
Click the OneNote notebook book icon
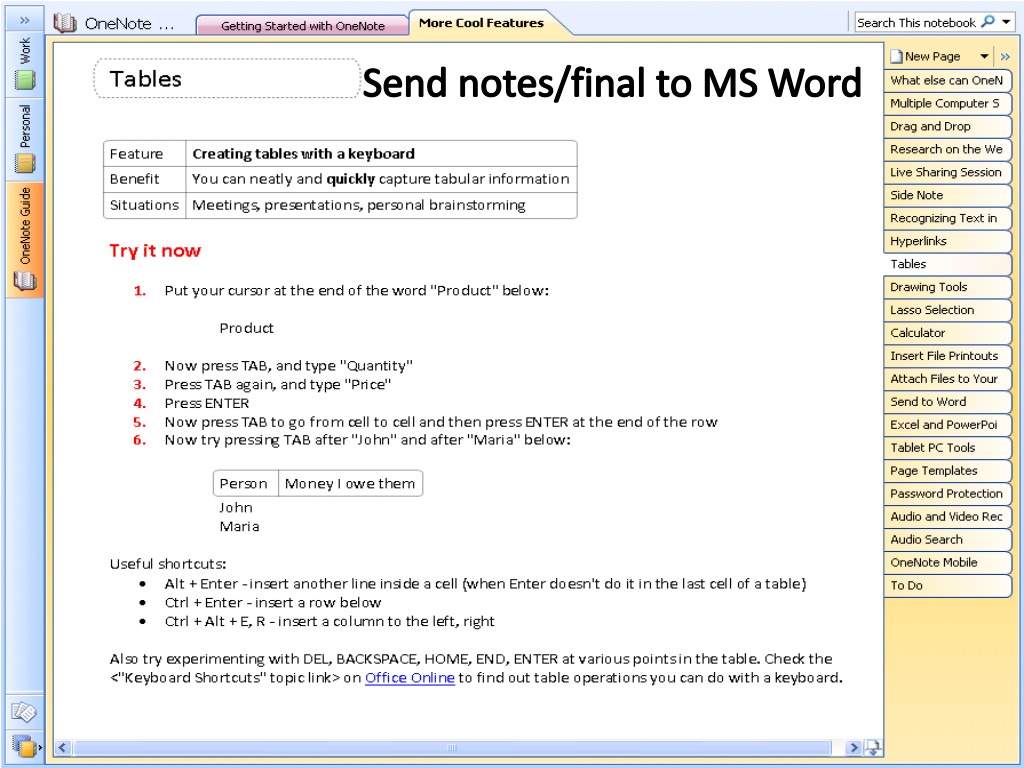[65, 23]
